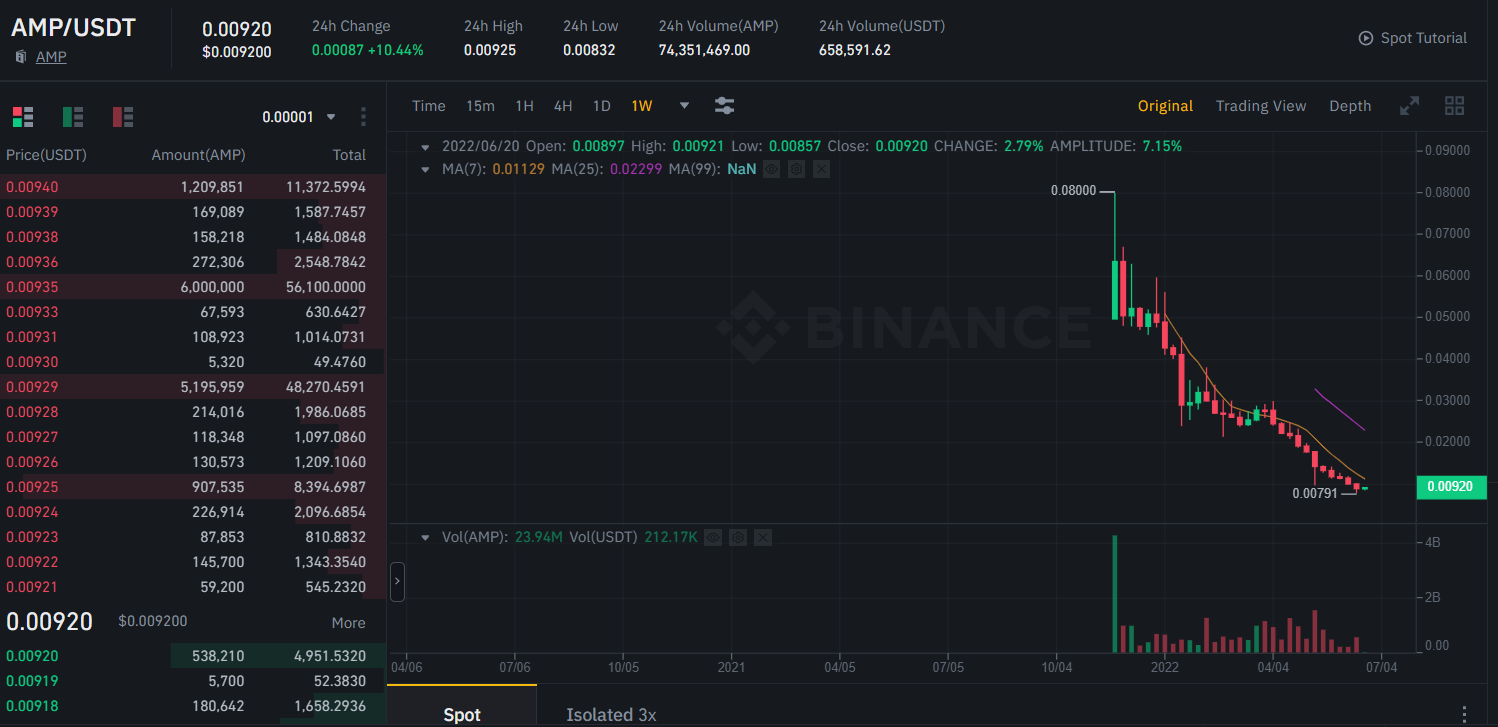Open MA indicator settings gear
Viewport: 1498px width, 727px height.
[x=796, y=169]
